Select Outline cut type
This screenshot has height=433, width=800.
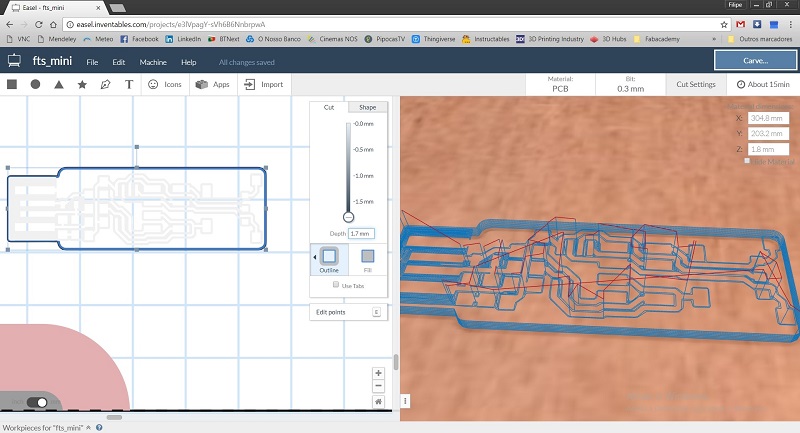329,260
